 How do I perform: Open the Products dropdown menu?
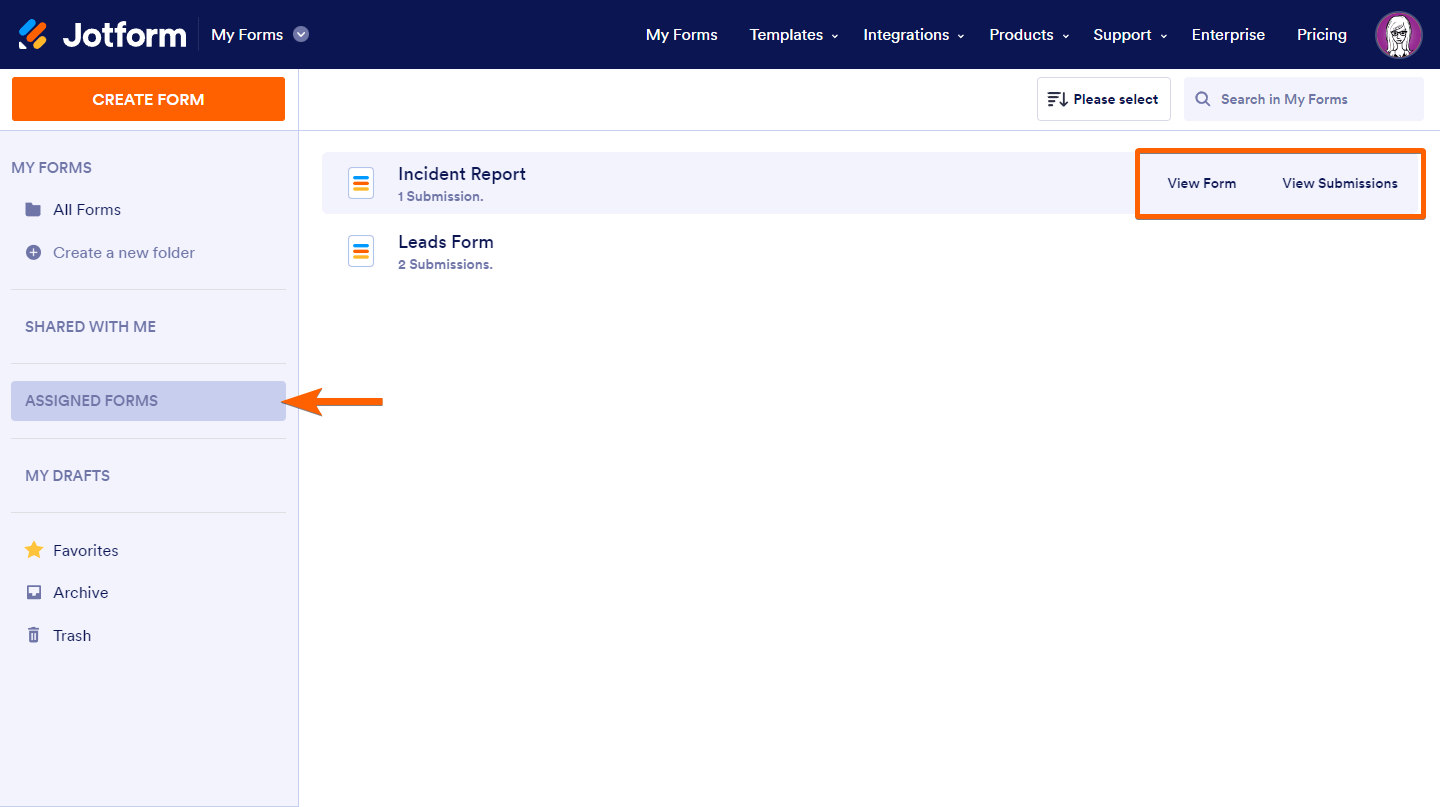click(x=1029, y=35)
